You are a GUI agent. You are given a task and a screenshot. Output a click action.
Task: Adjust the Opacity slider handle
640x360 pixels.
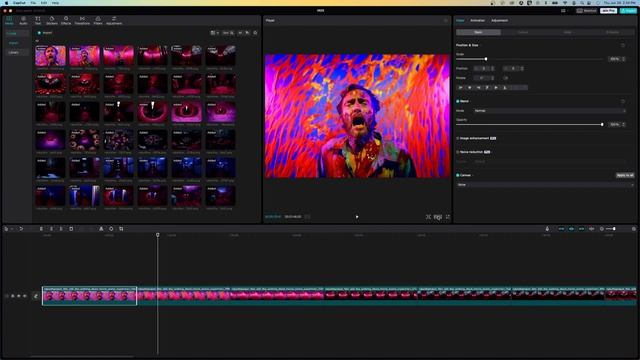click(602, 124)
